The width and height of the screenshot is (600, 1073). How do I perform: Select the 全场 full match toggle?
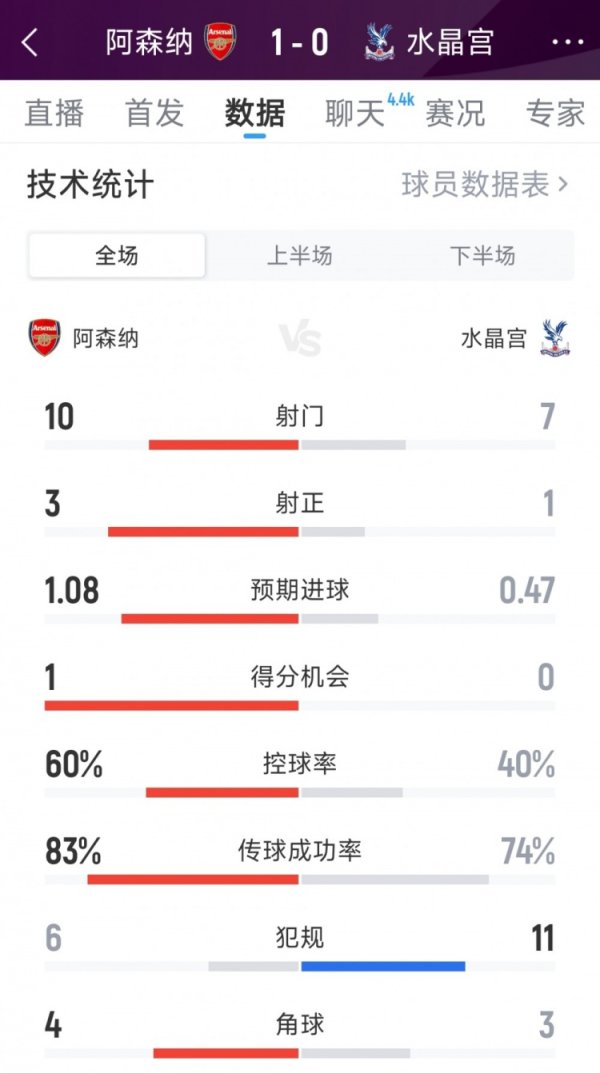(x=115, y=256)
